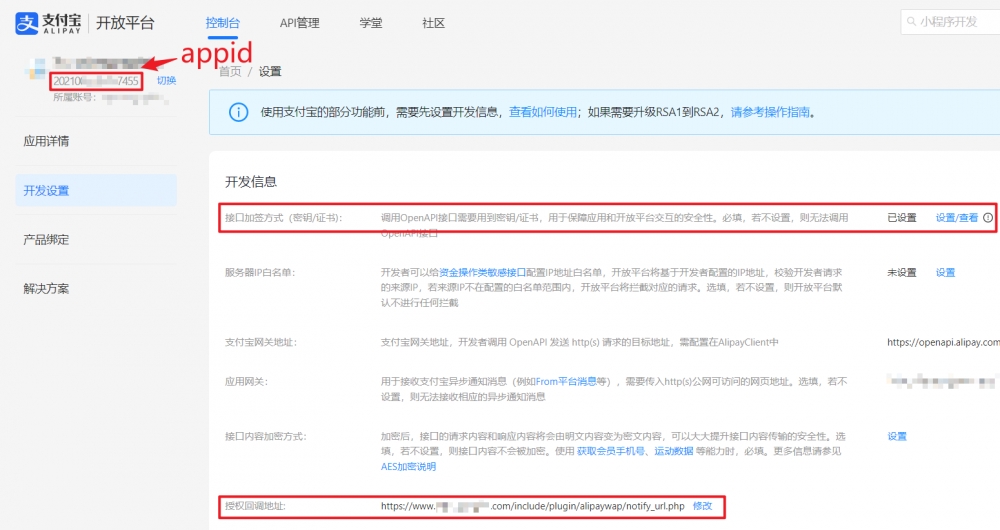The image size is (1000, 530).
Task: Click 切换 to switch application
Action: pos(166,80)
